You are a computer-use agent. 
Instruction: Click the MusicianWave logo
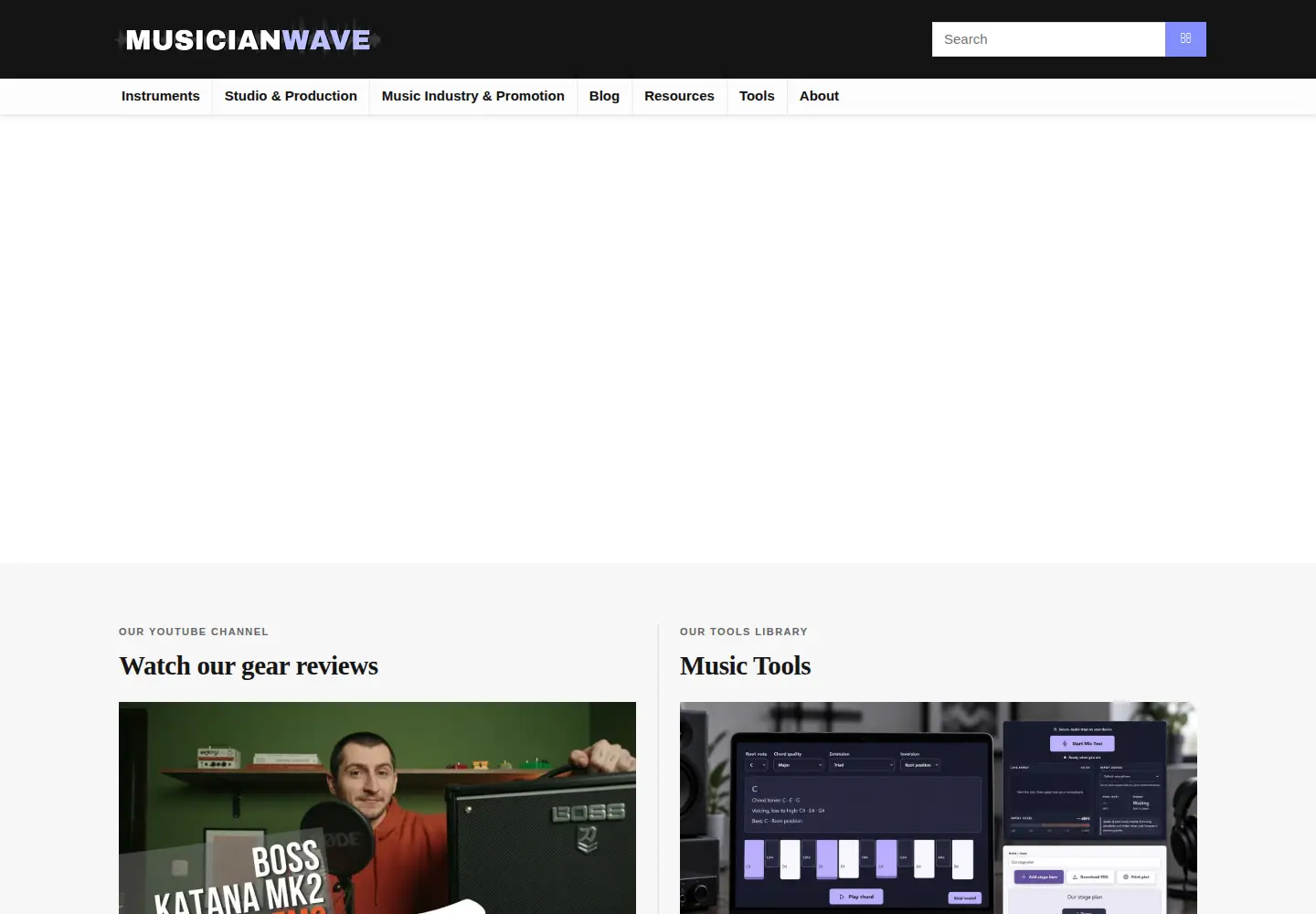pyautogui.click(x=248, y=39)
